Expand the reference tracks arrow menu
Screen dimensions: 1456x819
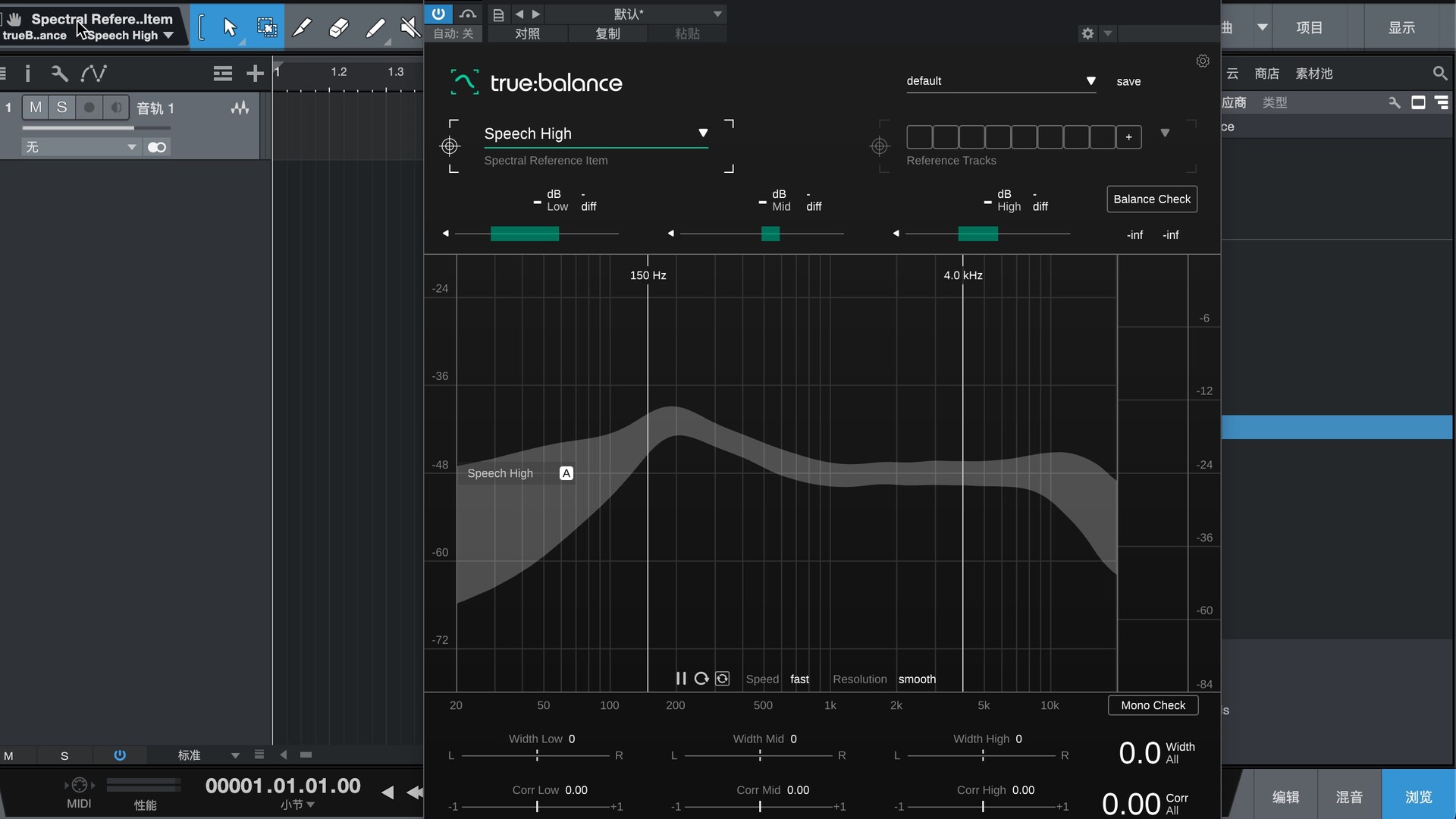[1165, 133]
